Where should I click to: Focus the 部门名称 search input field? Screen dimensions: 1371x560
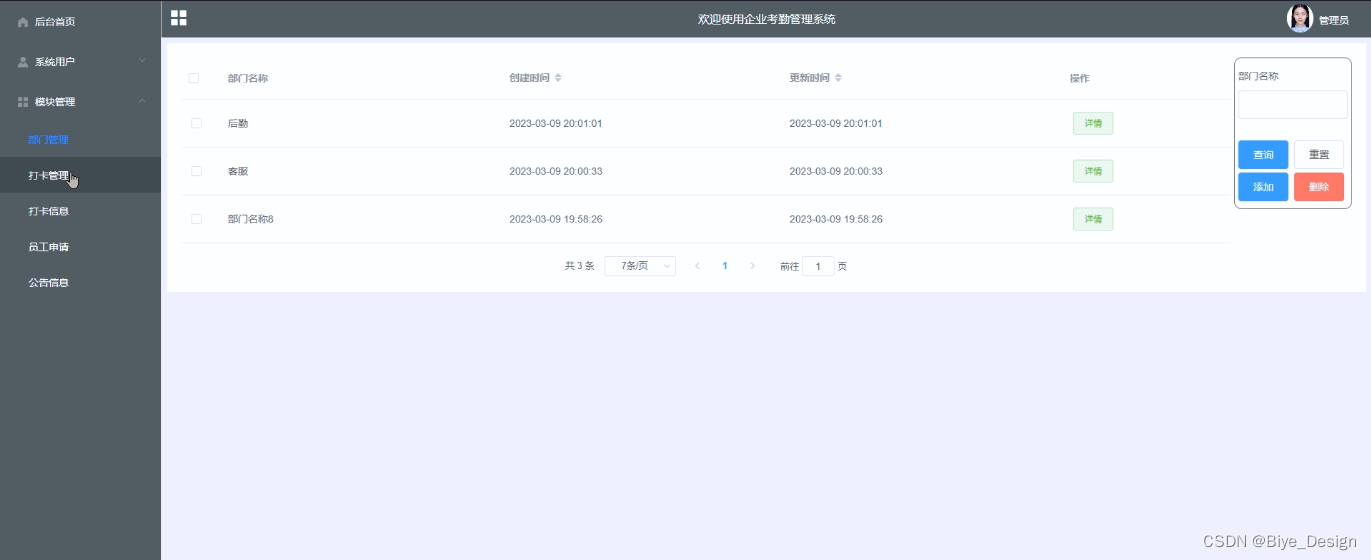click(x=1293, y=104)
